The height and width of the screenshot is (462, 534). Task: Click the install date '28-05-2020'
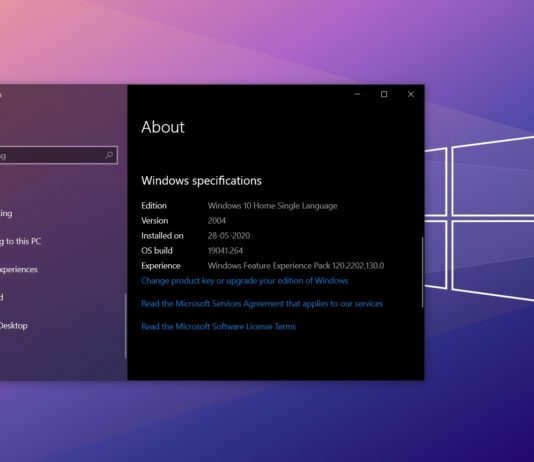[229, 236]
